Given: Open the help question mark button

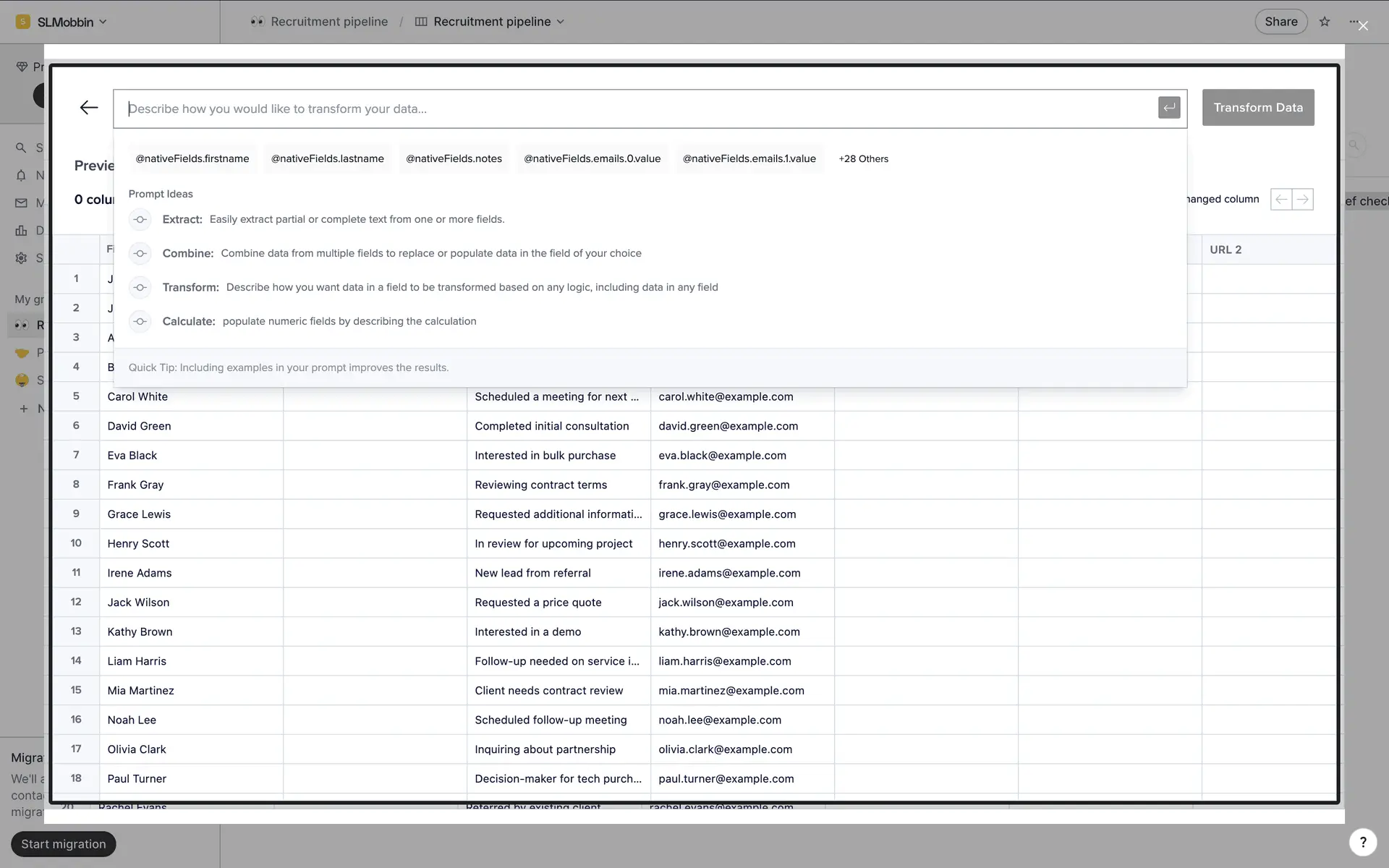Looking at the screenshot, I should click(1363, 842).
